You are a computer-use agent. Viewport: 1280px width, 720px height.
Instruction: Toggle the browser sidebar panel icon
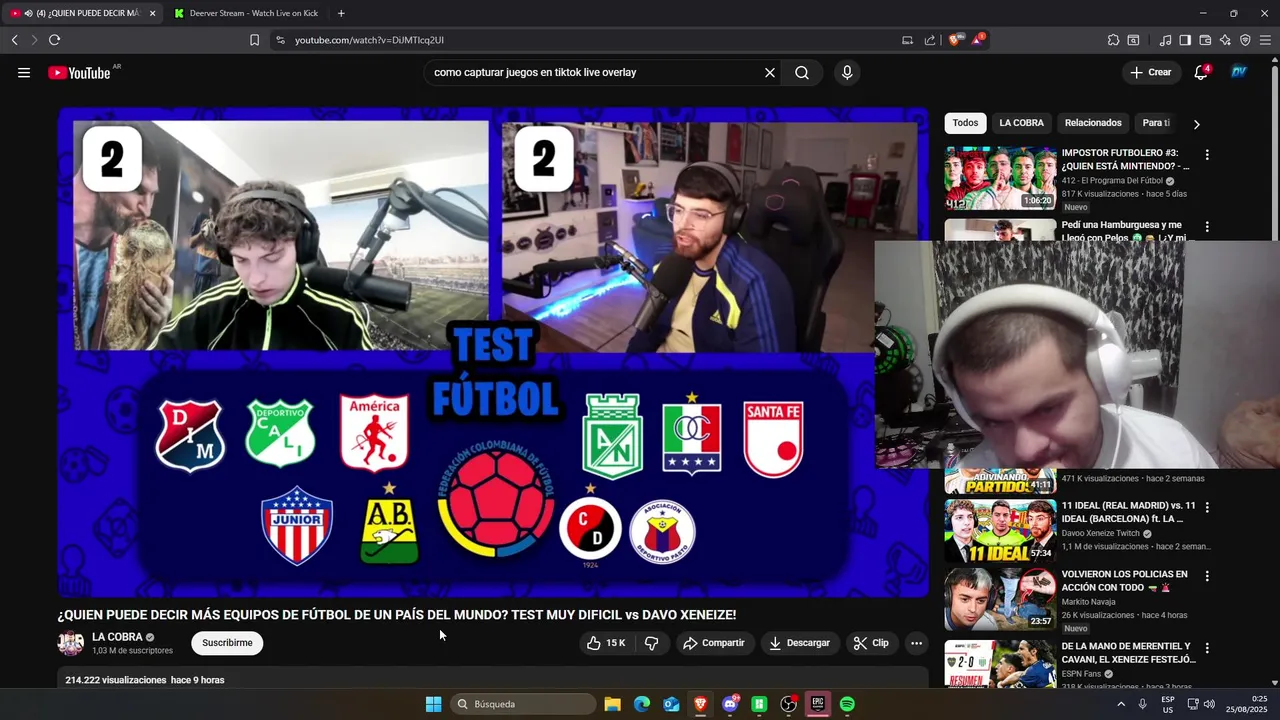pyautogui.click(x=1185, y=40)
